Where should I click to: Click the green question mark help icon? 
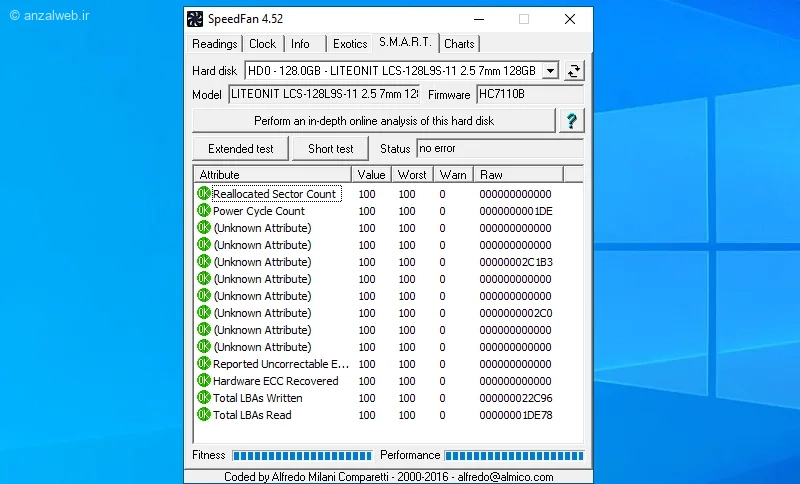(x=571, y=121)
